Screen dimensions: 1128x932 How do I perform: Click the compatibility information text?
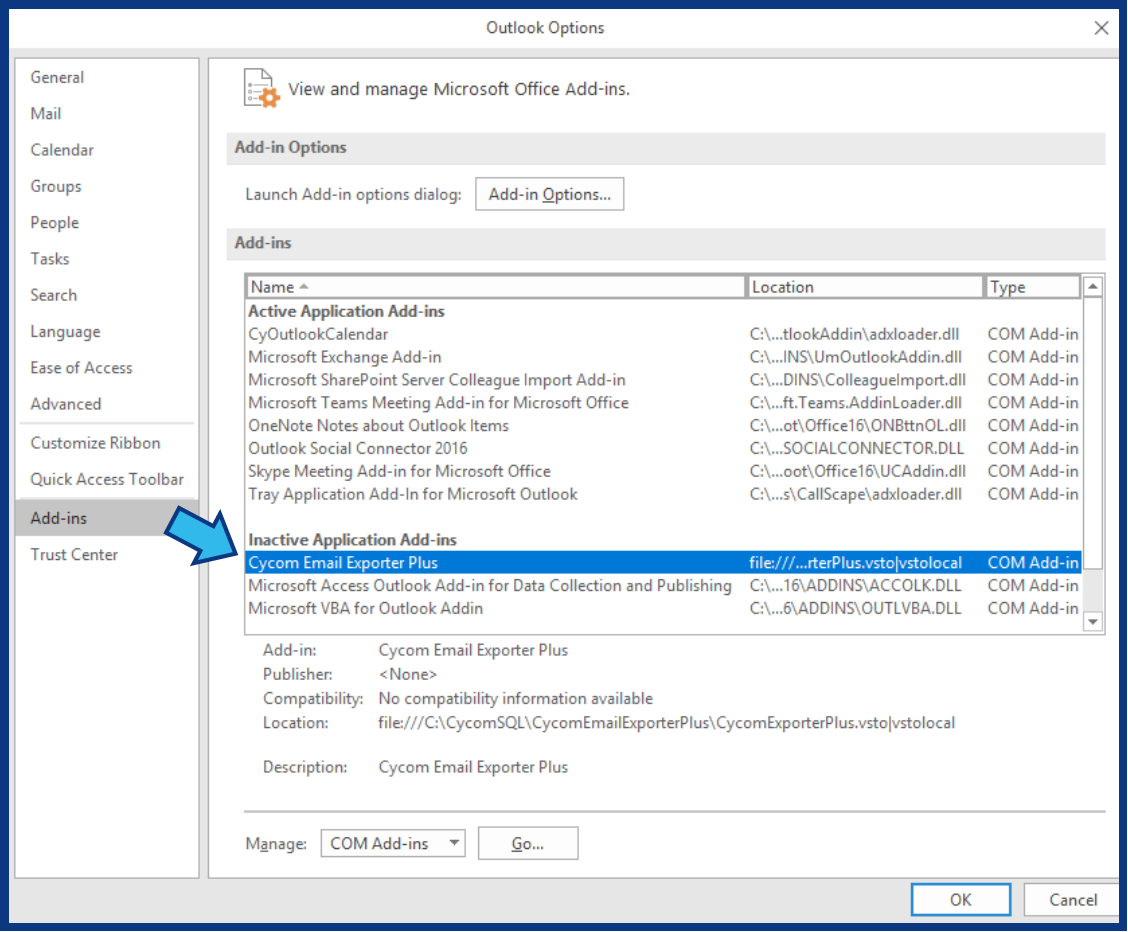click(516, 698)
